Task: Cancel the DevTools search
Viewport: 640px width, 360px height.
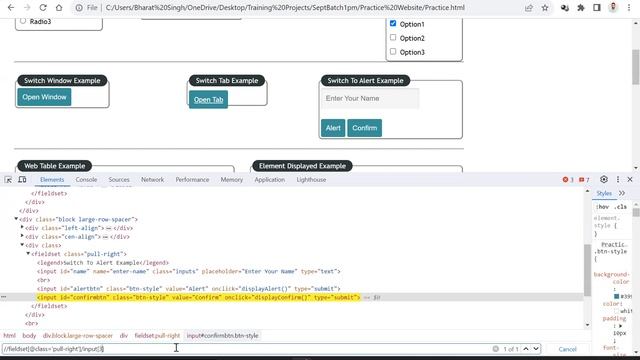Action: (x=567, y=349)
